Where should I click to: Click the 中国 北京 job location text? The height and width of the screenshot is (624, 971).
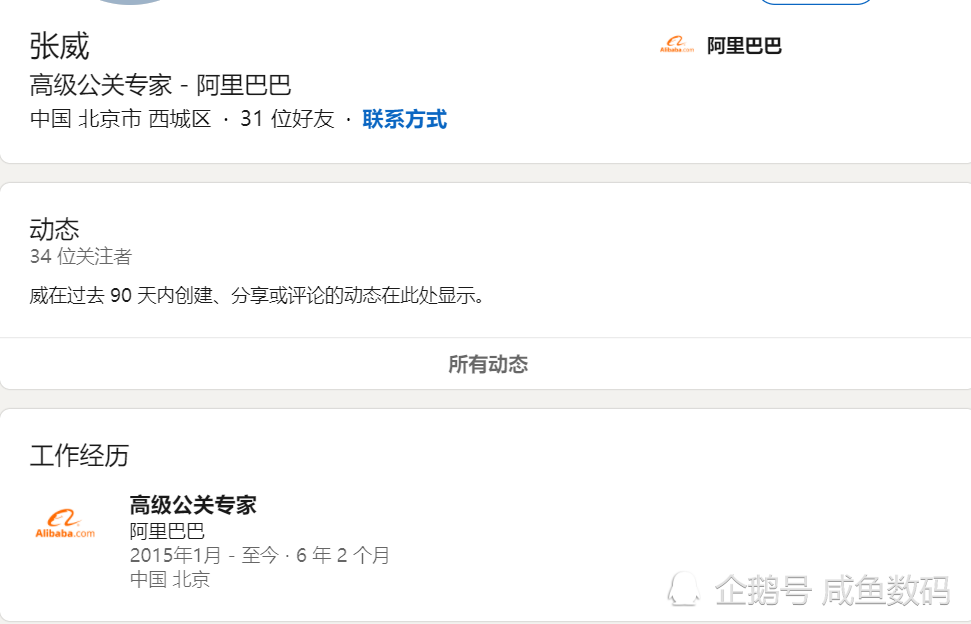[169, 579]
